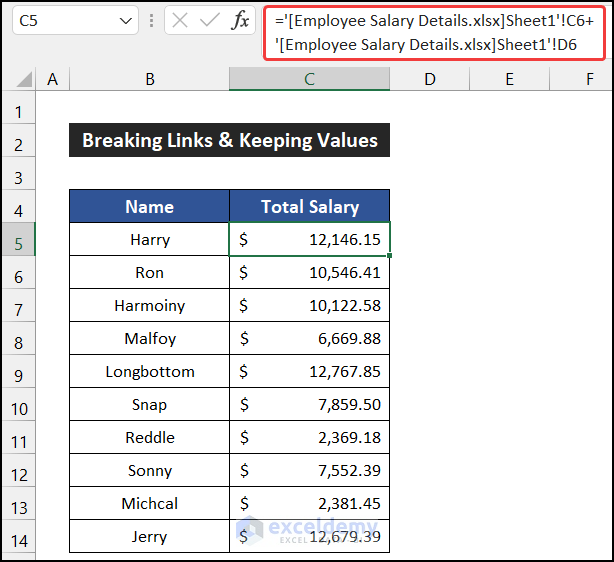Image resolution: width=614 pixels, height=562 pixels.
Task: Select row 5 header
Action: (19, 240)
